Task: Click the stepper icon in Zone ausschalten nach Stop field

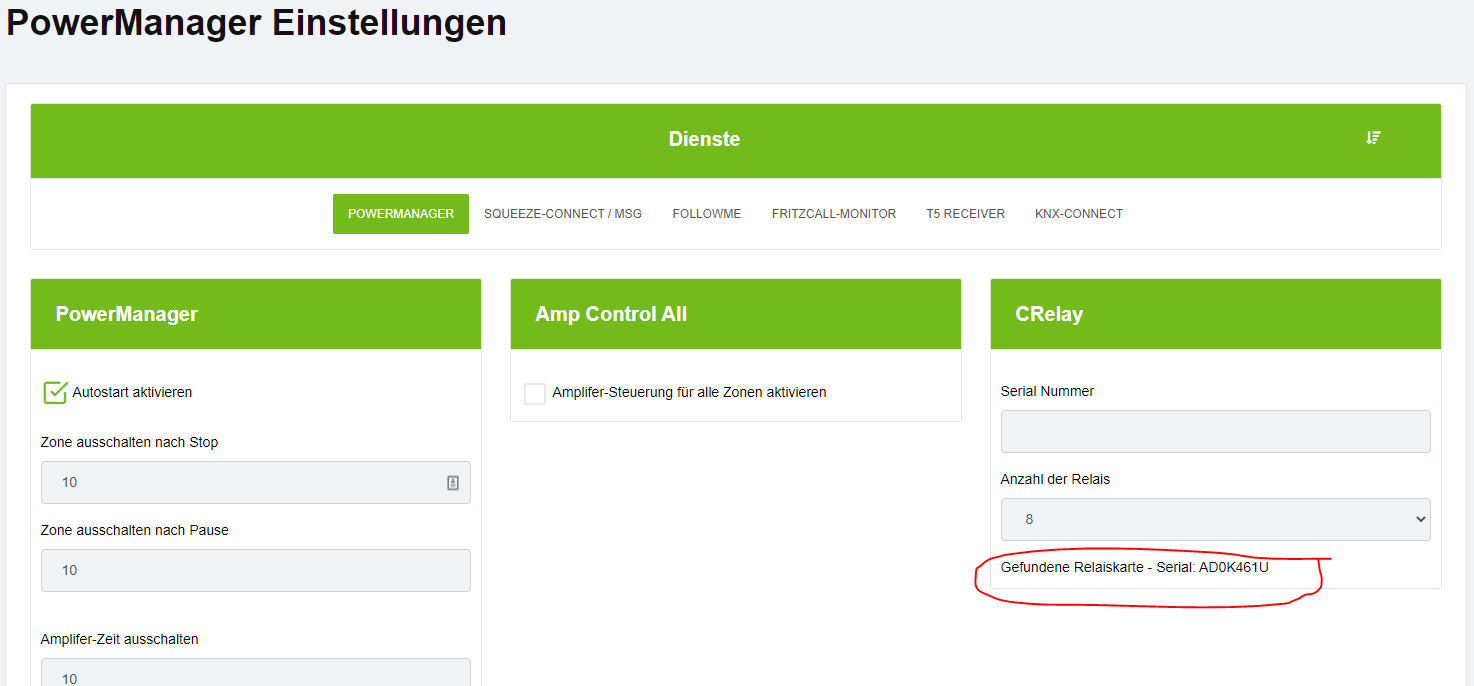Action: 453,483
